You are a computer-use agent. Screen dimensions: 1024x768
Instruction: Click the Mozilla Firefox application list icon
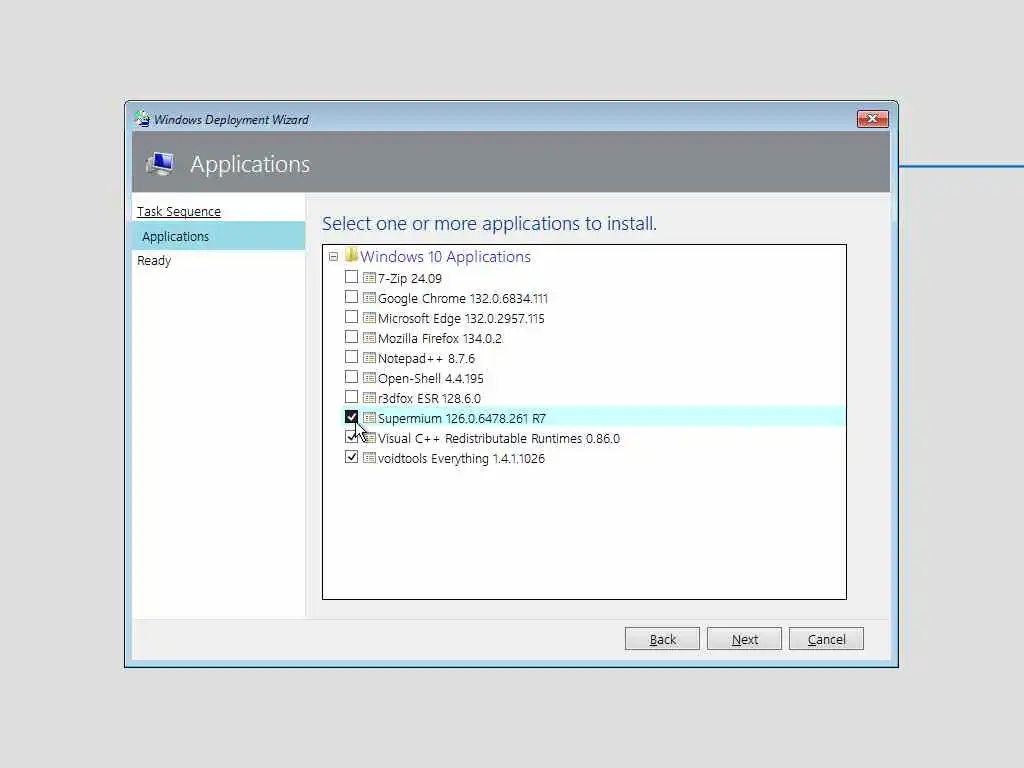[x=369, y=338]
